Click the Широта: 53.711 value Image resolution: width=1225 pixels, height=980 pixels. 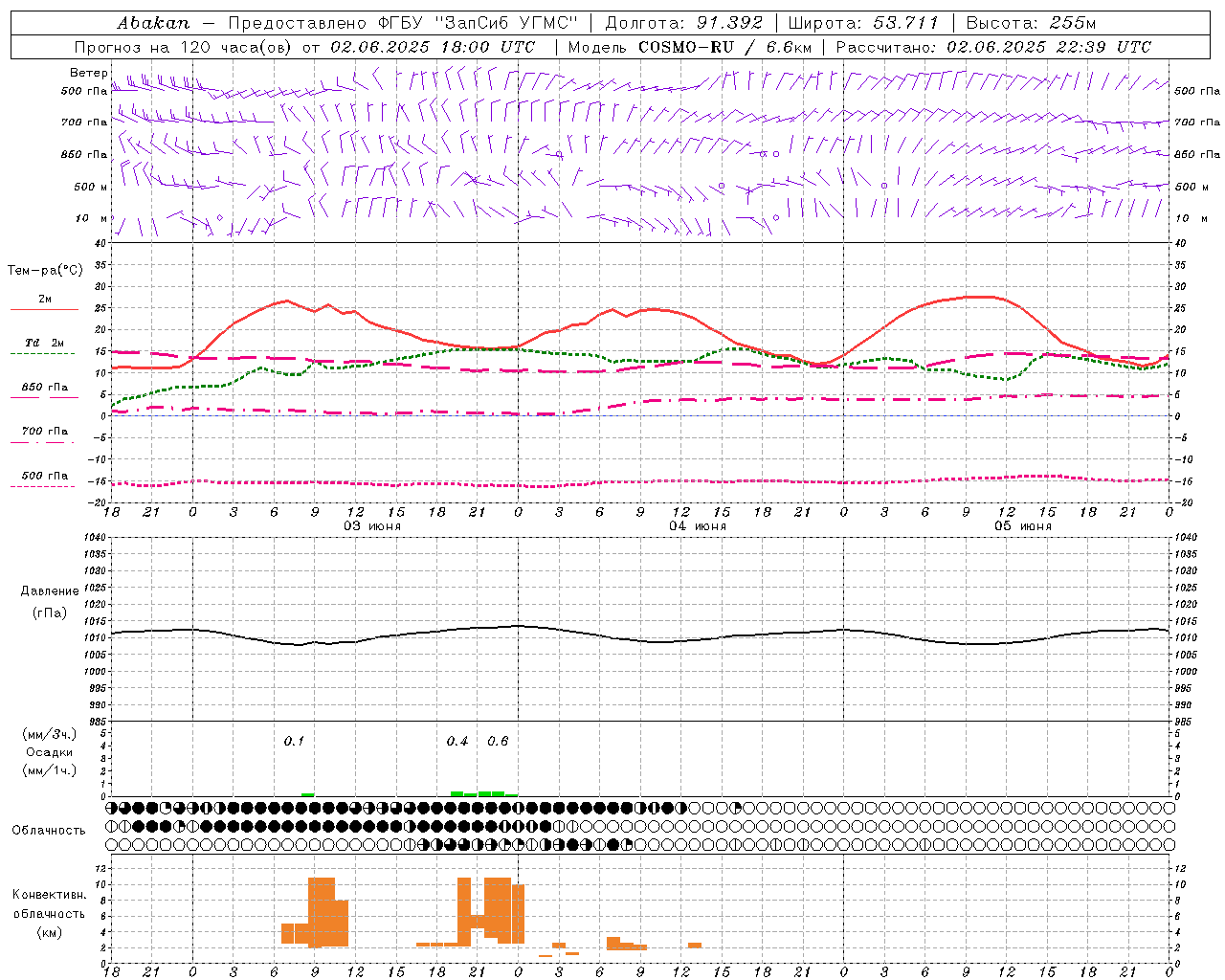point(863,22)
